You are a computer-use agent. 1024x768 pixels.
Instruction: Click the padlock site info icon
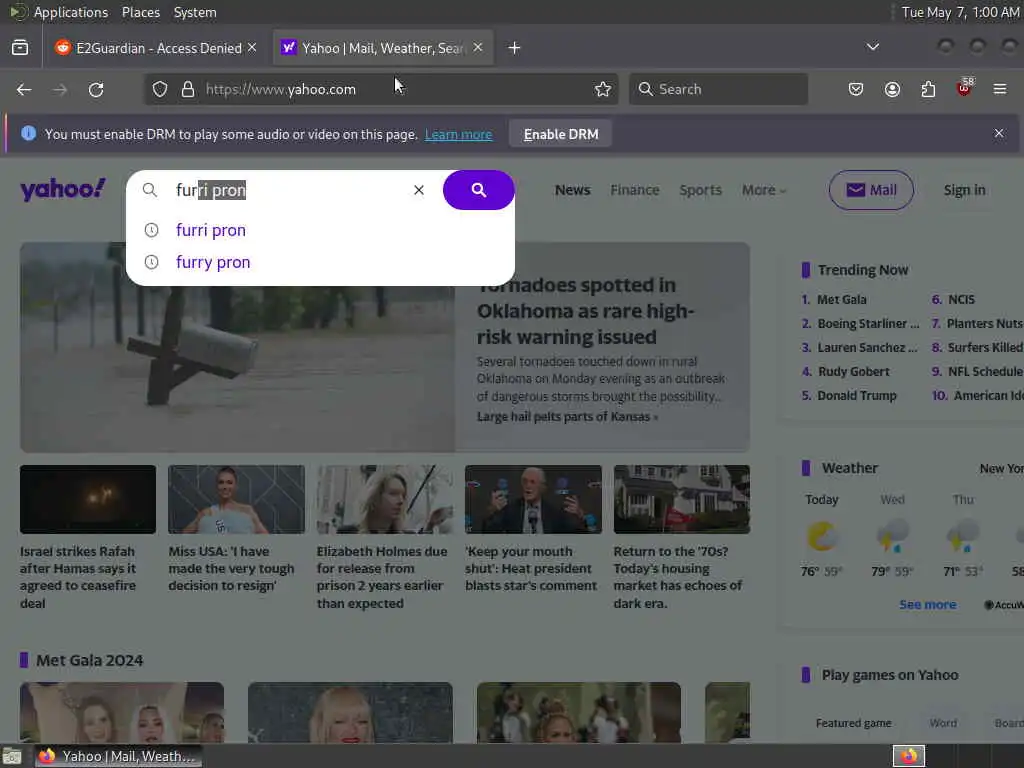click(x=188, y=89)
